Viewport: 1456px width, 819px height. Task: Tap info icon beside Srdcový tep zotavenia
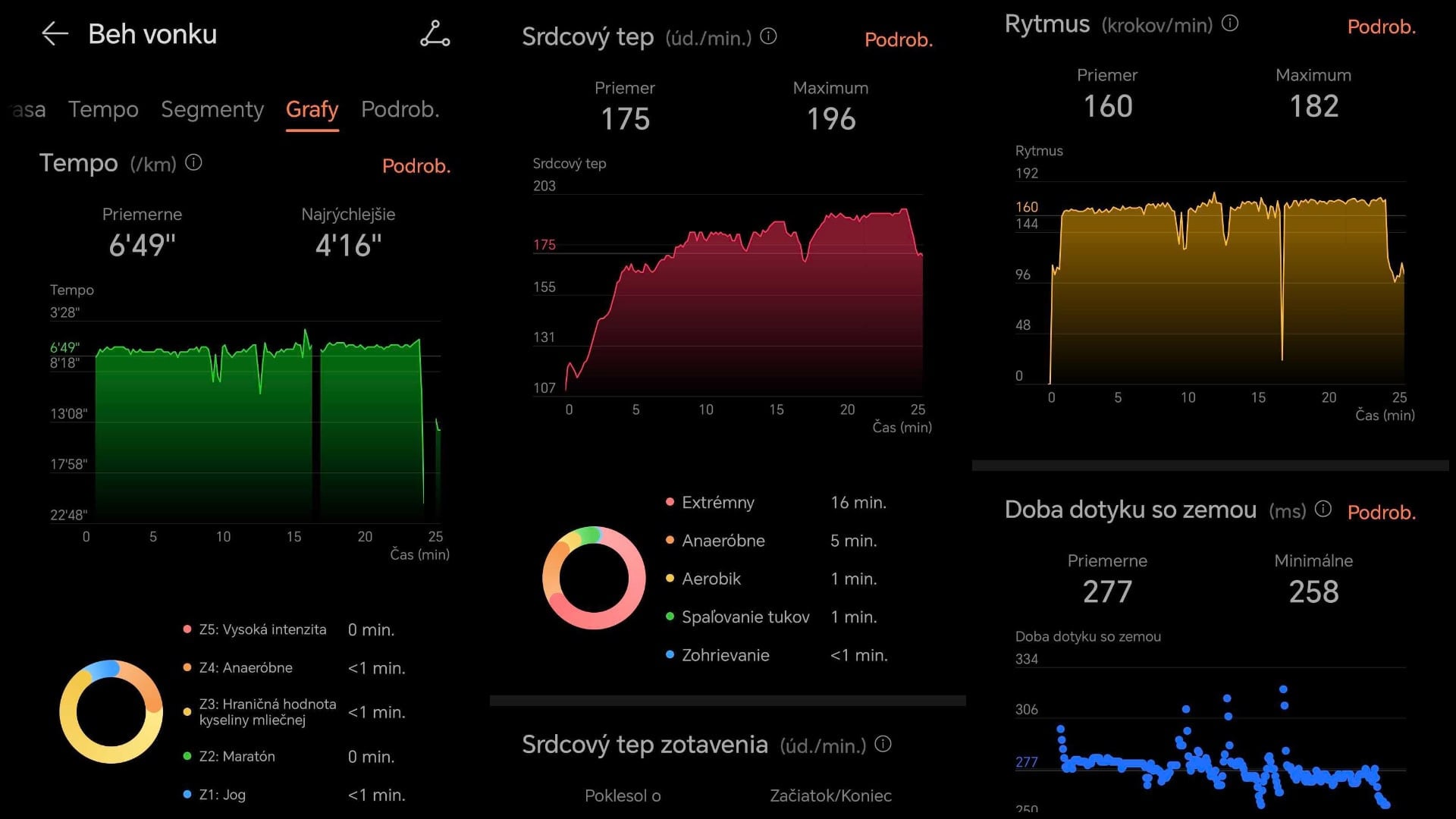click(883, 744)
